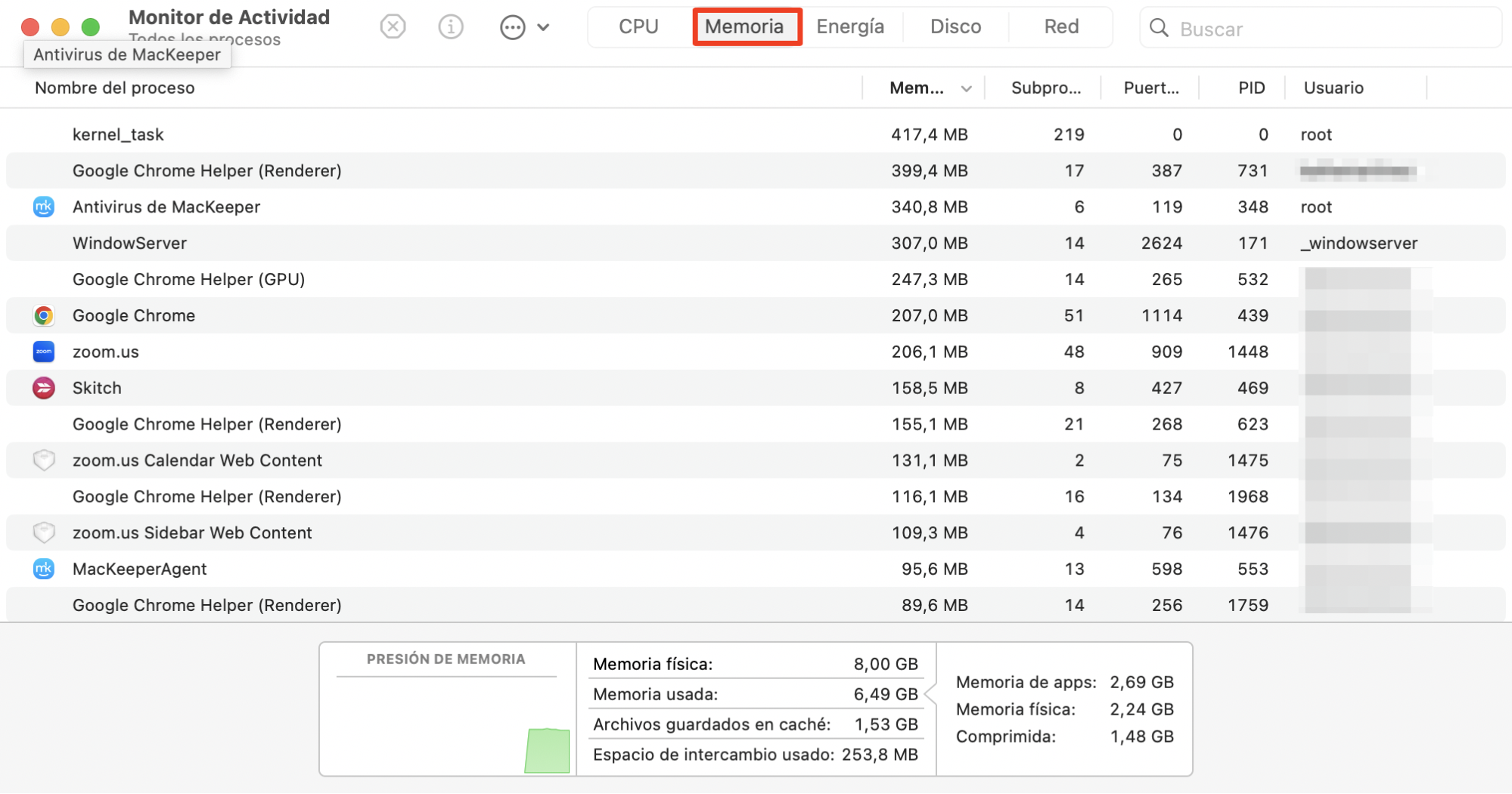
Task: Click the more options ellipsis icon
Action: click(512, 28)
